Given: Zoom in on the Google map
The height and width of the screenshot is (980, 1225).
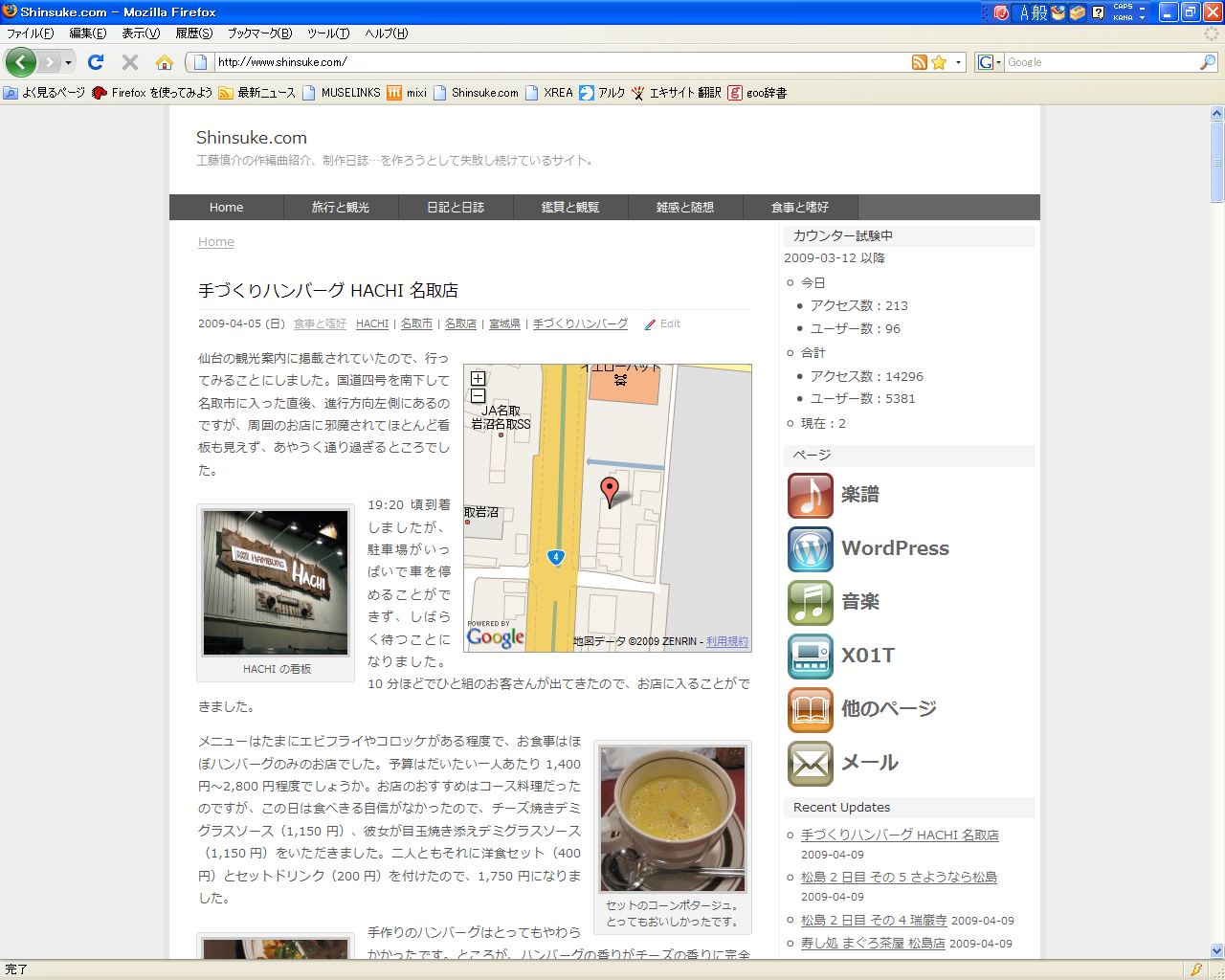Looking at the screenshot, I should pos(478,379).
